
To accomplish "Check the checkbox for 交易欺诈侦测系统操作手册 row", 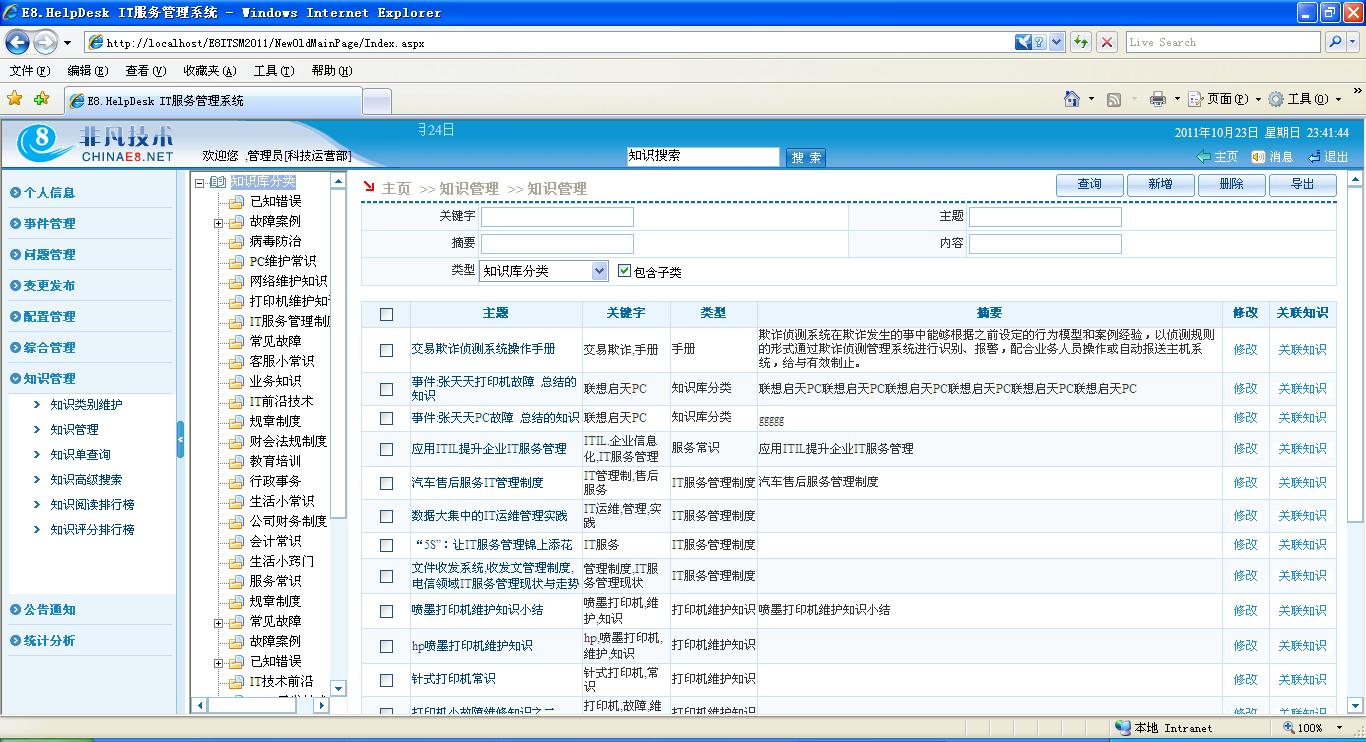I will tap(385, 350).
